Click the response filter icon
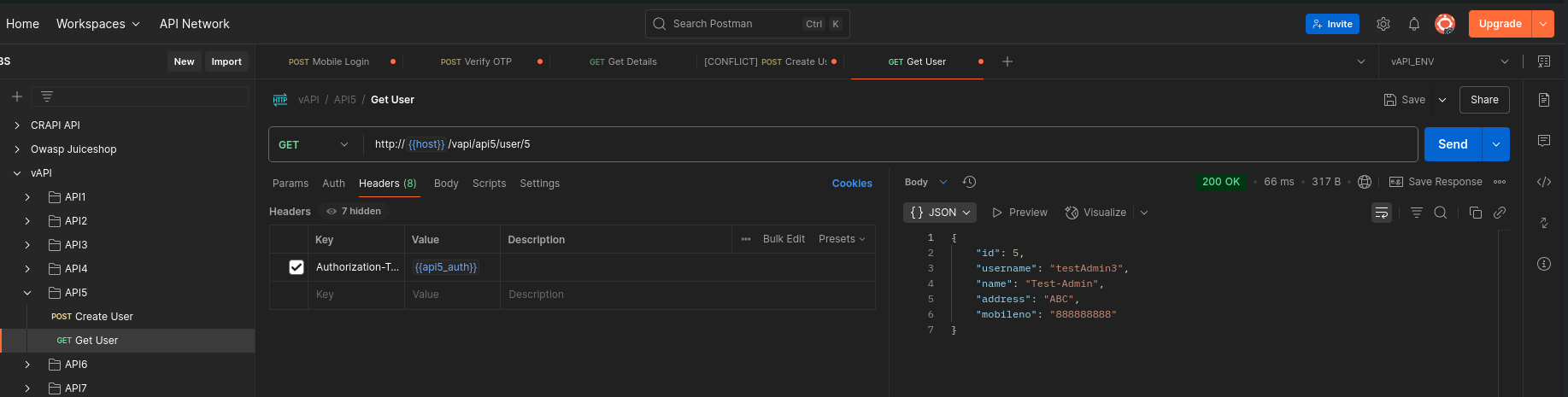The width and height of the screenshot is (1568, 397). point(1416,213)
